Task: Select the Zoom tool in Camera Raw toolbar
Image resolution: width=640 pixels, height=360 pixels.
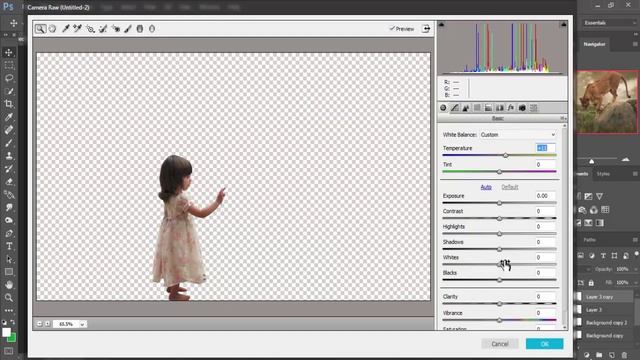Action: point(40,29)
